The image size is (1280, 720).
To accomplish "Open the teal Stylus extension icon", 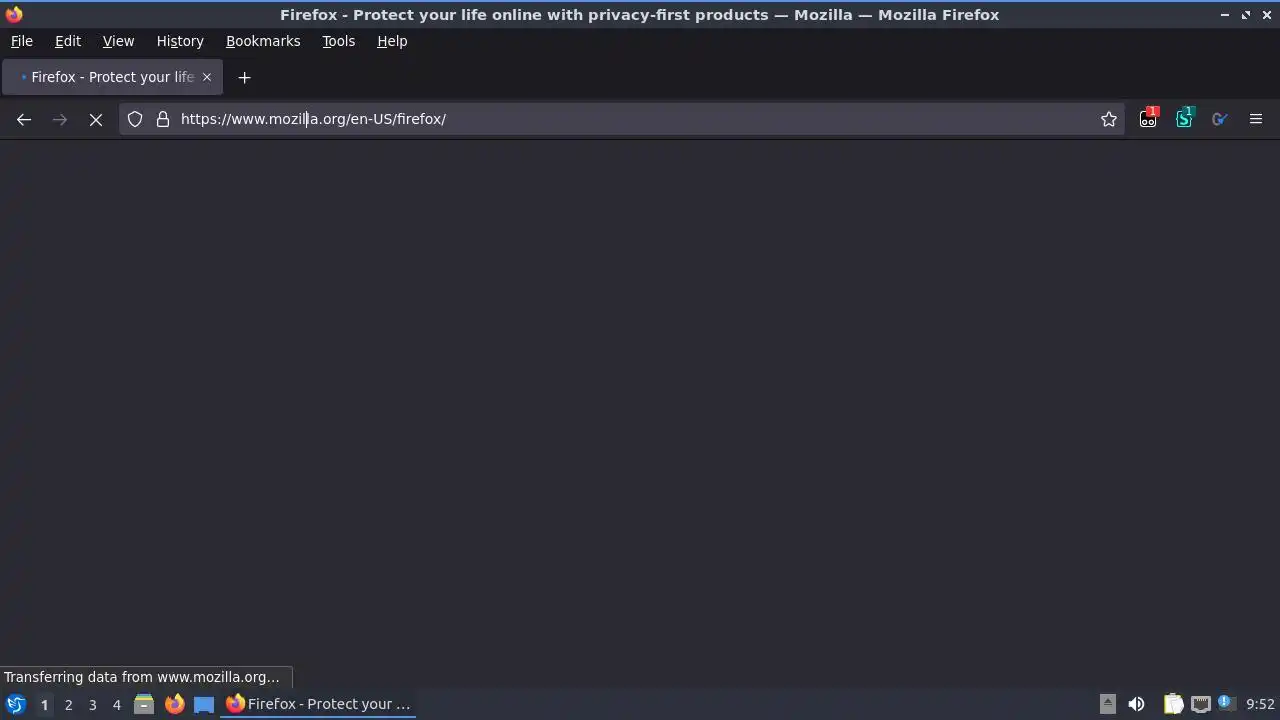I will coord(1184,119).
